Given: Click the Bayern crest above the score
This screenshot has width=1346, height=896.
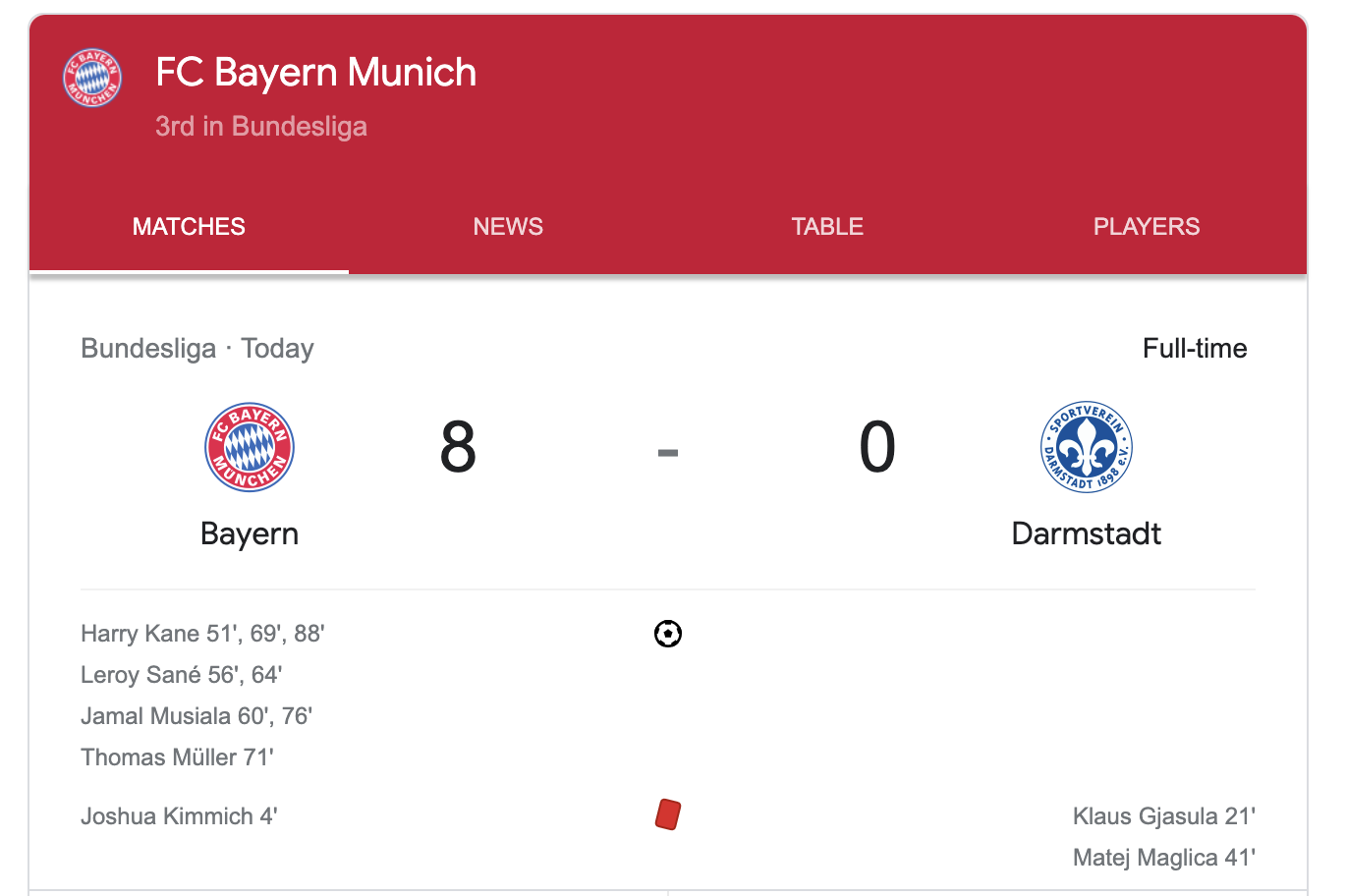Looking at the screenshot, I should [x=250, y=447].
